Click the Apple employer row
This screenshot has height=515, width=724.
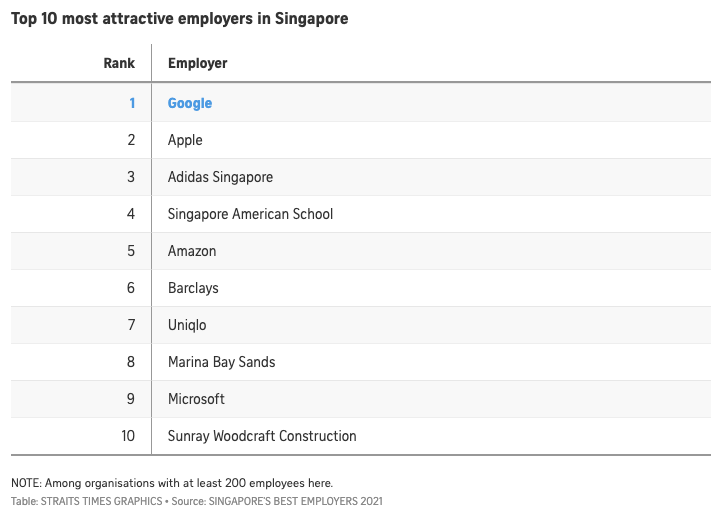[x=185, y=140]
